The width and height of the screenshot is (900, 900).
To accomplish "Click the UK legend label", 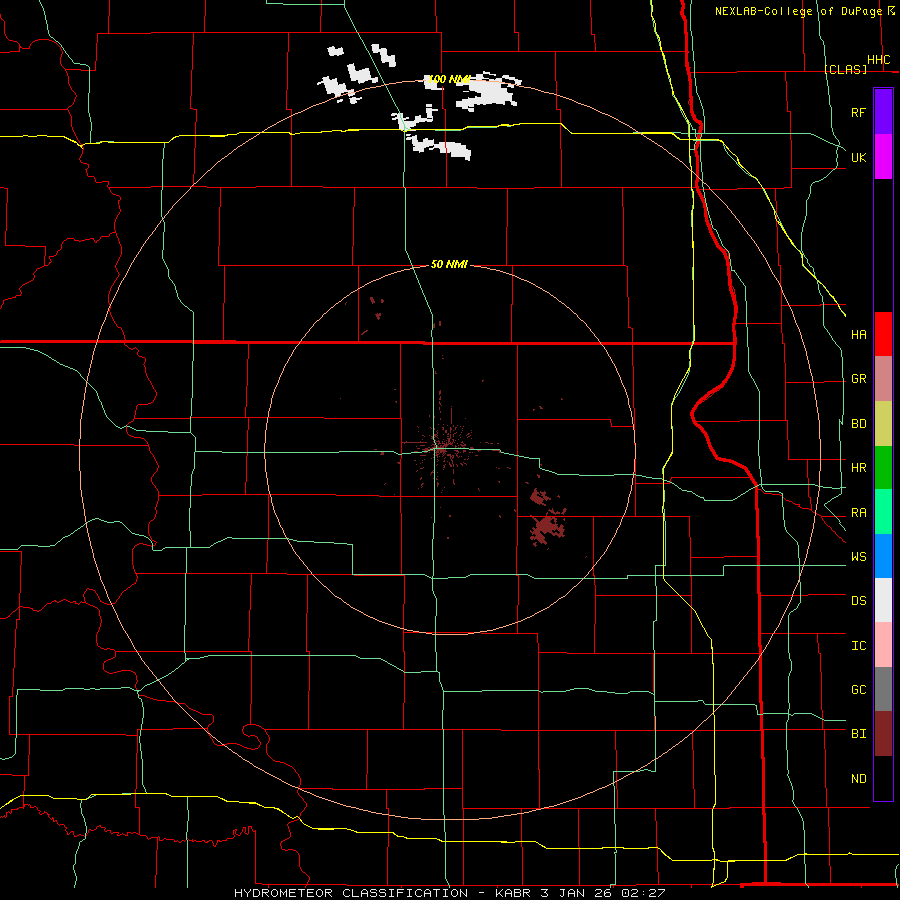I will click(858, 158).
